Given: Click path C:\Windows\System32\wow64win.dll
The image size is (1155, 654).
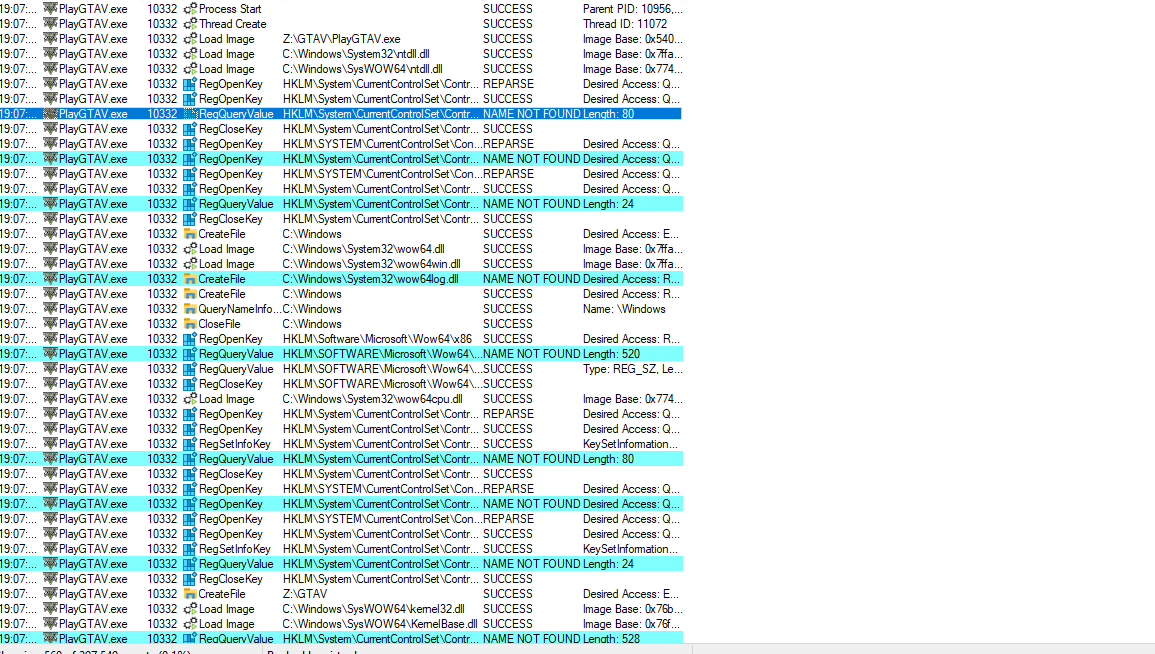Looking at the screenshot, I should [371, 264].
